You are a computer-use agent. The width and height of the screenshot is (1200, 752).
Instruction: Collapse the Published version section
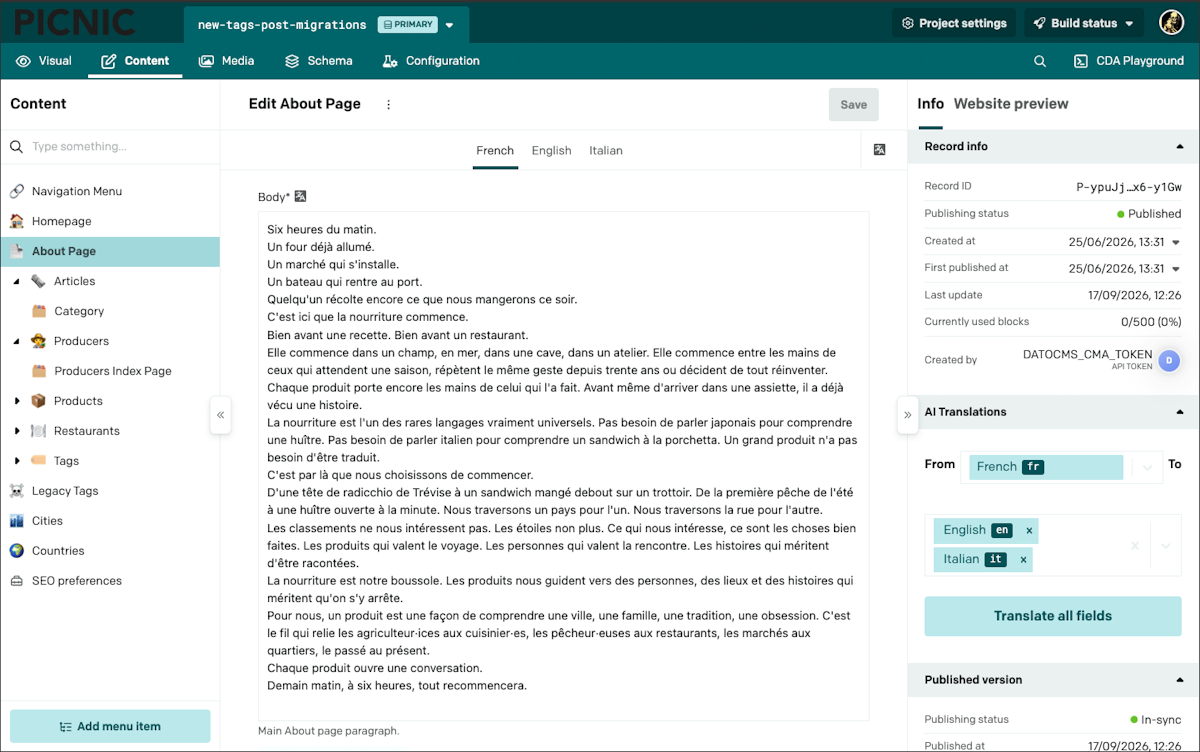[x=1180, y=680]
